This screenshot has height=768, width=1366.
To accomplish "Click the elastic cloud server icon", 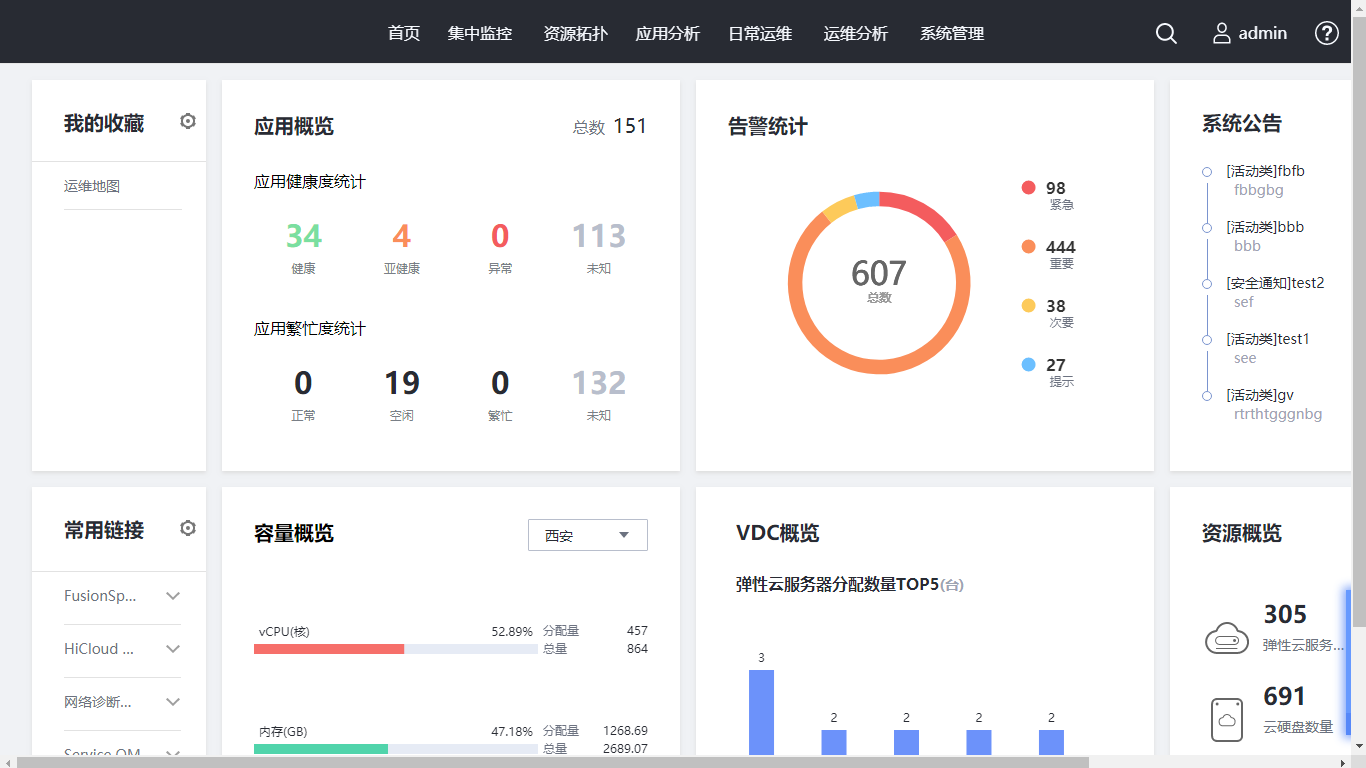I will pyautogui.click(x=1227, y=637).
